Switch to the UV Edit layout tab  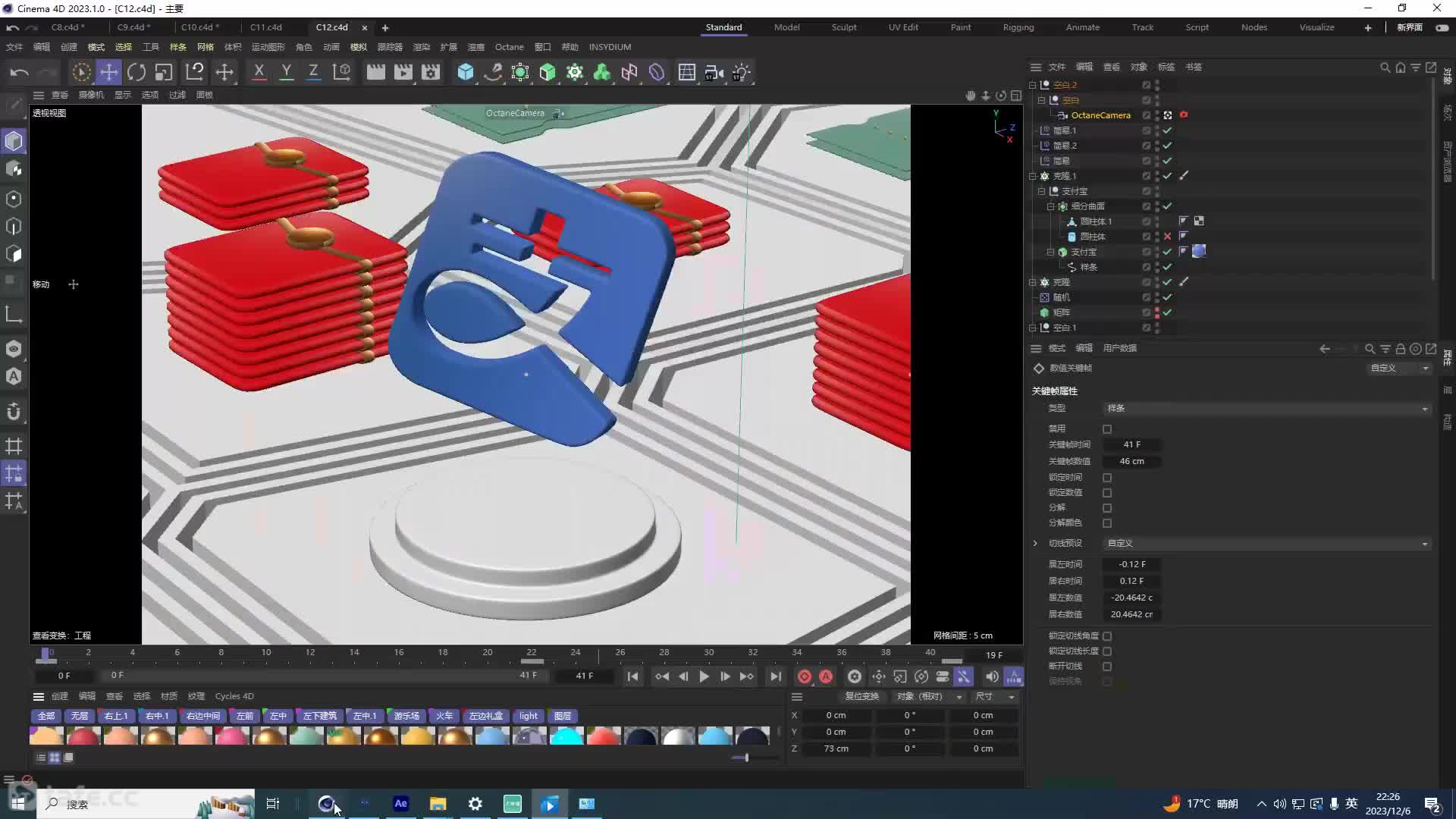903,27
